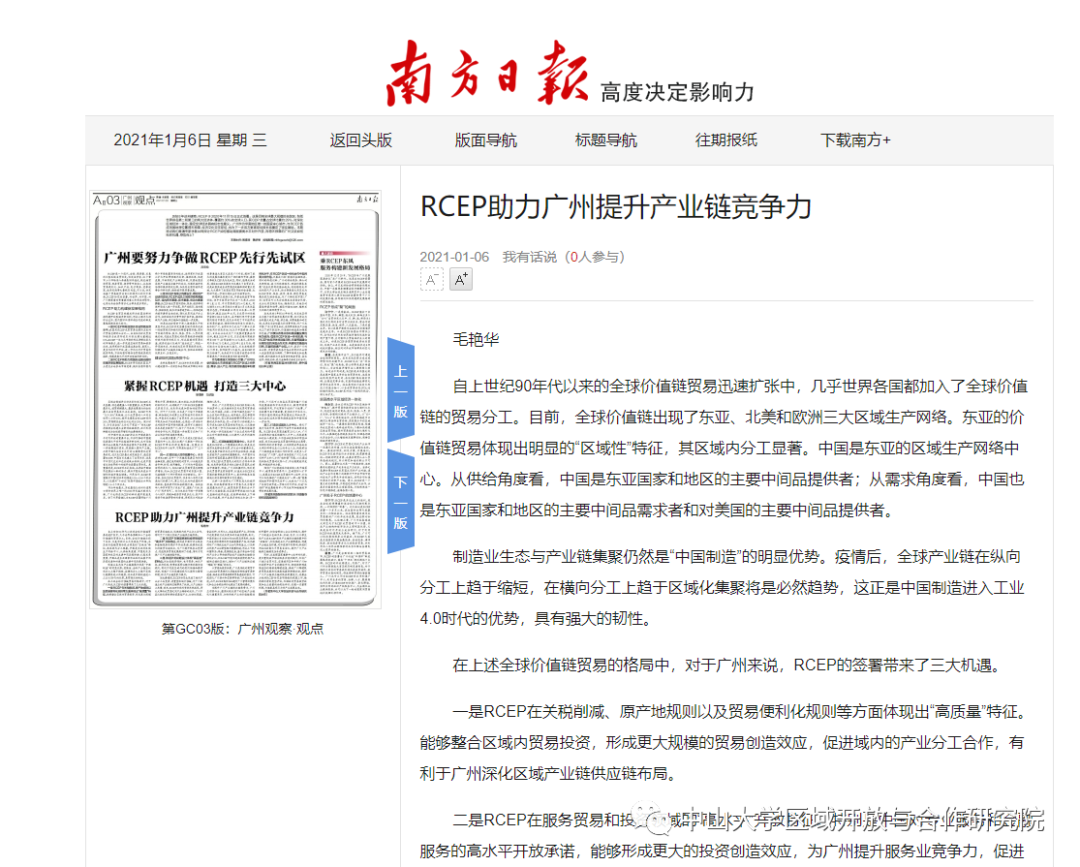
Task: Click the article date 2021-01-06
Action: (455, 257)
